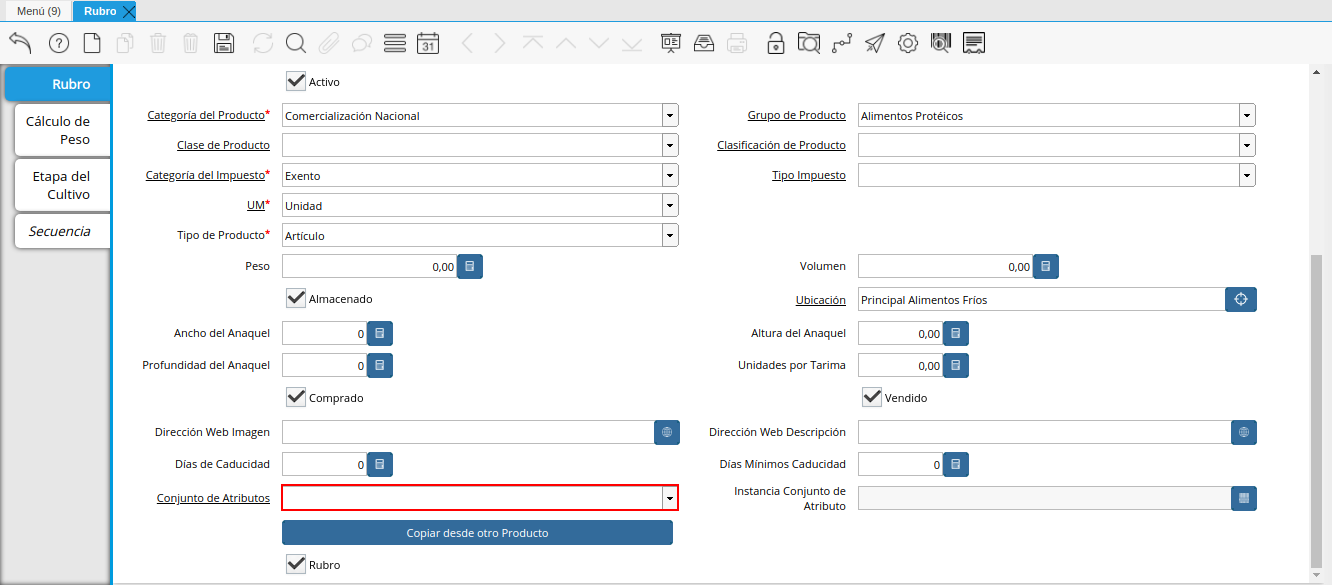This screenshot has width=1332, height=585.
Task: Switch to Cálculo de Peso tab
Action: 58,130
